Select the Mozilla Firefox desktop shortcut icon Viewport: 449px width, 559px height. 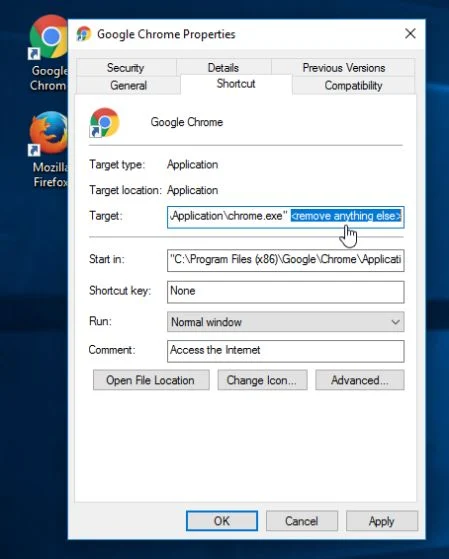point(48,134)
